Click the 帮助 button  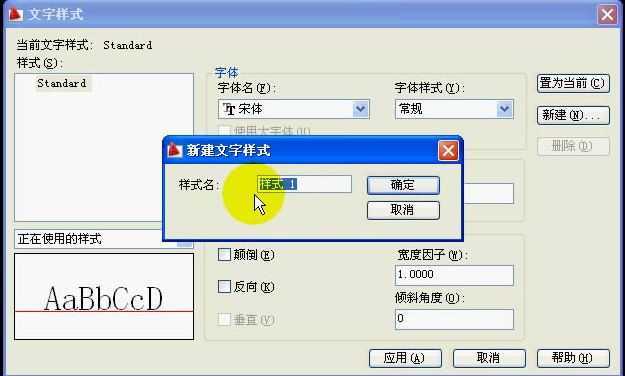click(x=573, y=358)
